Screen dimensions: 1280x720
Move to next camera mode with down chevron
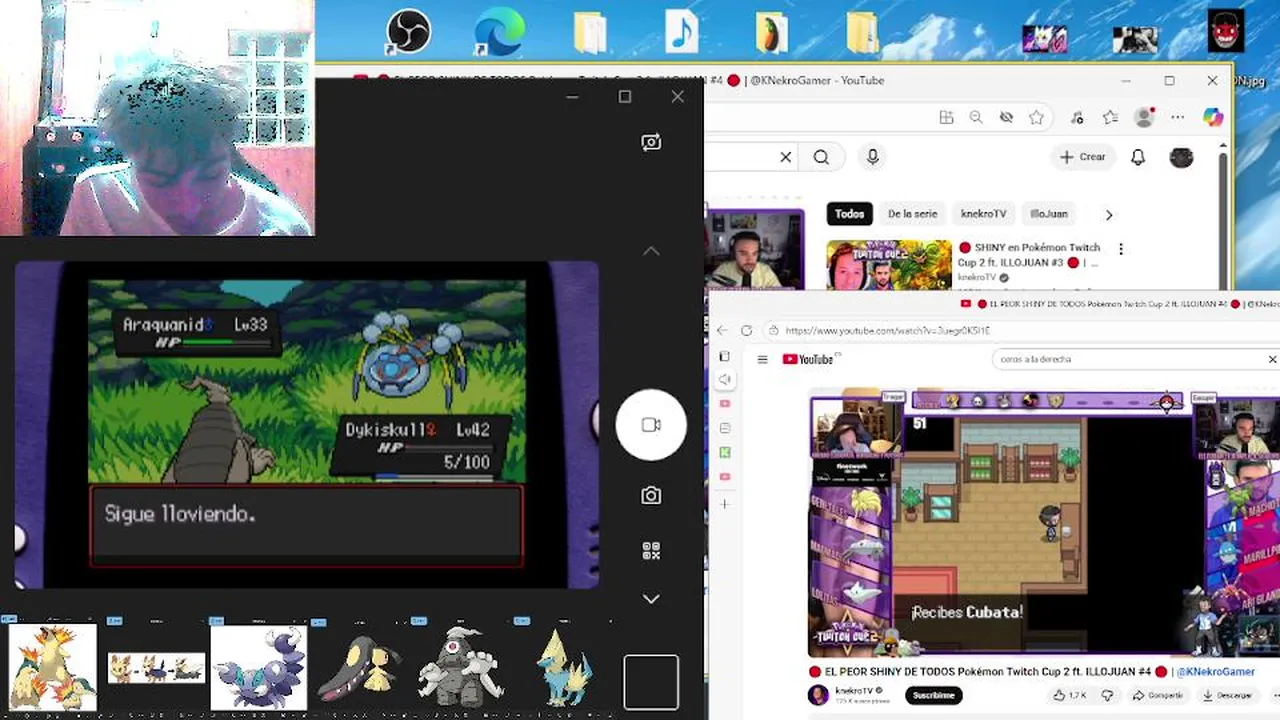pyautogui.click(x=651, y=598)
